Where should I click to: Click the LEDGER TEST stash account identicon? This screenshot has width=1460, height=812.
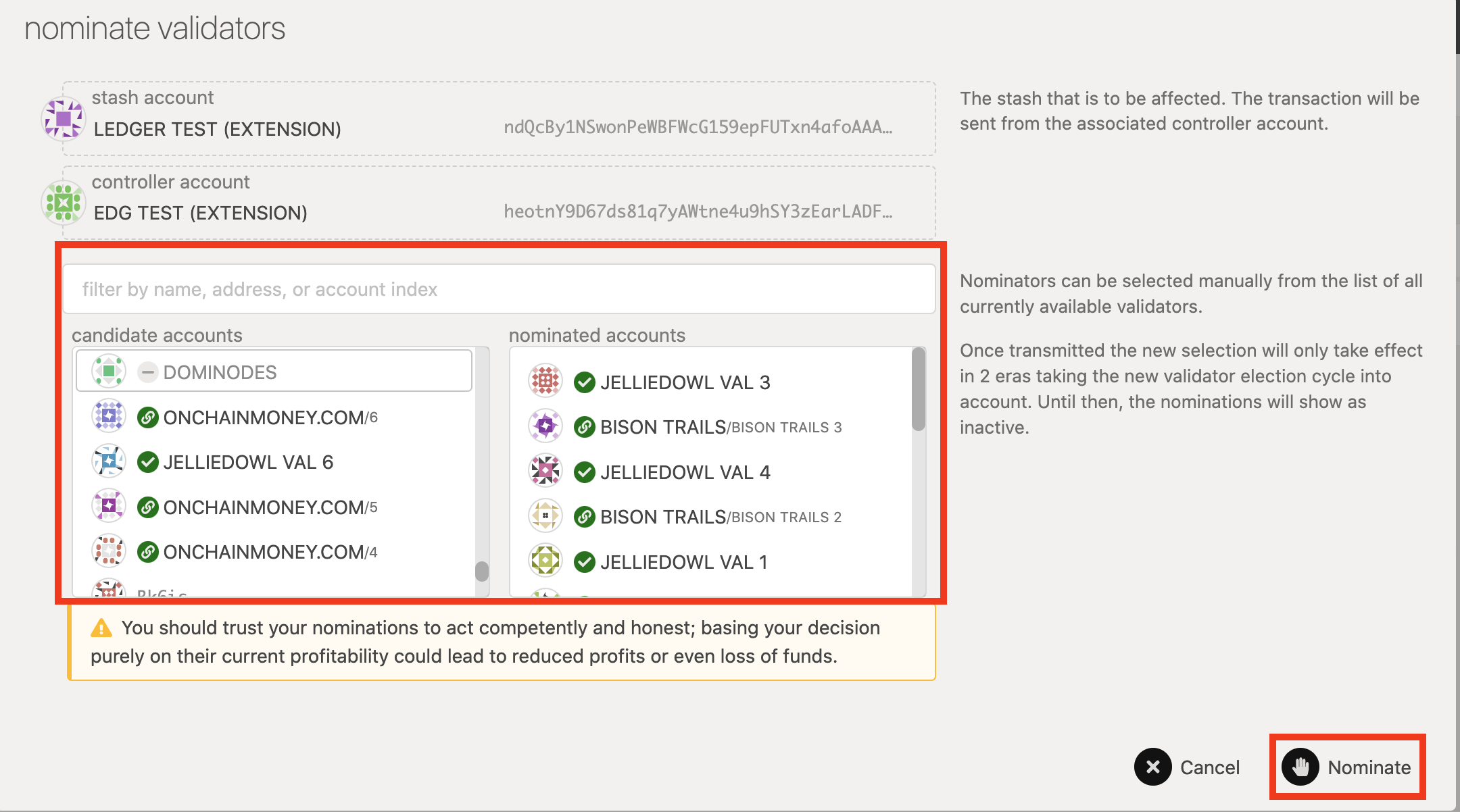(63, 119)
